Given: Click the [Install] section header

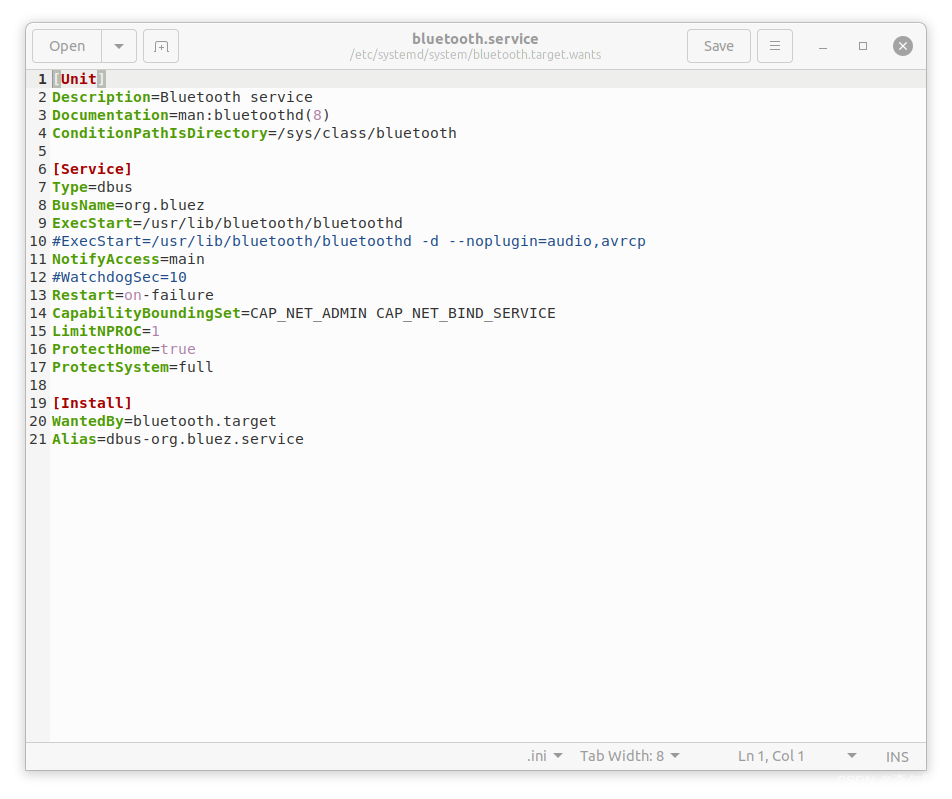Looking at the screenshot, I should (x=92, y=403).
